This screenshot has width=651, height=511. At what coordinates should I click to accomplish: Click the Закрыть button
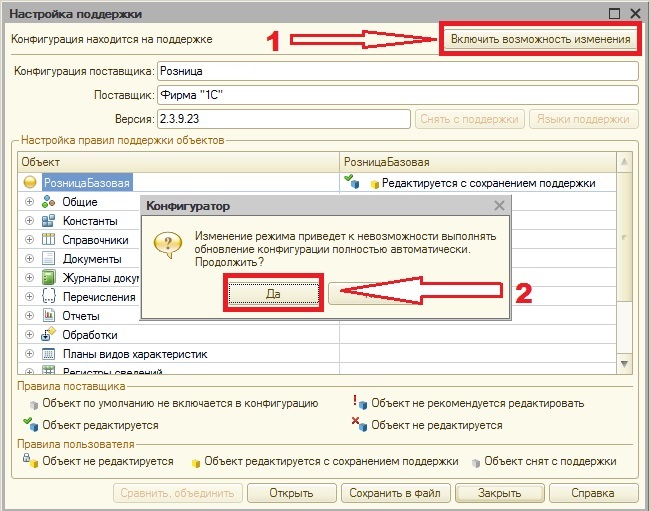[499, 493]
